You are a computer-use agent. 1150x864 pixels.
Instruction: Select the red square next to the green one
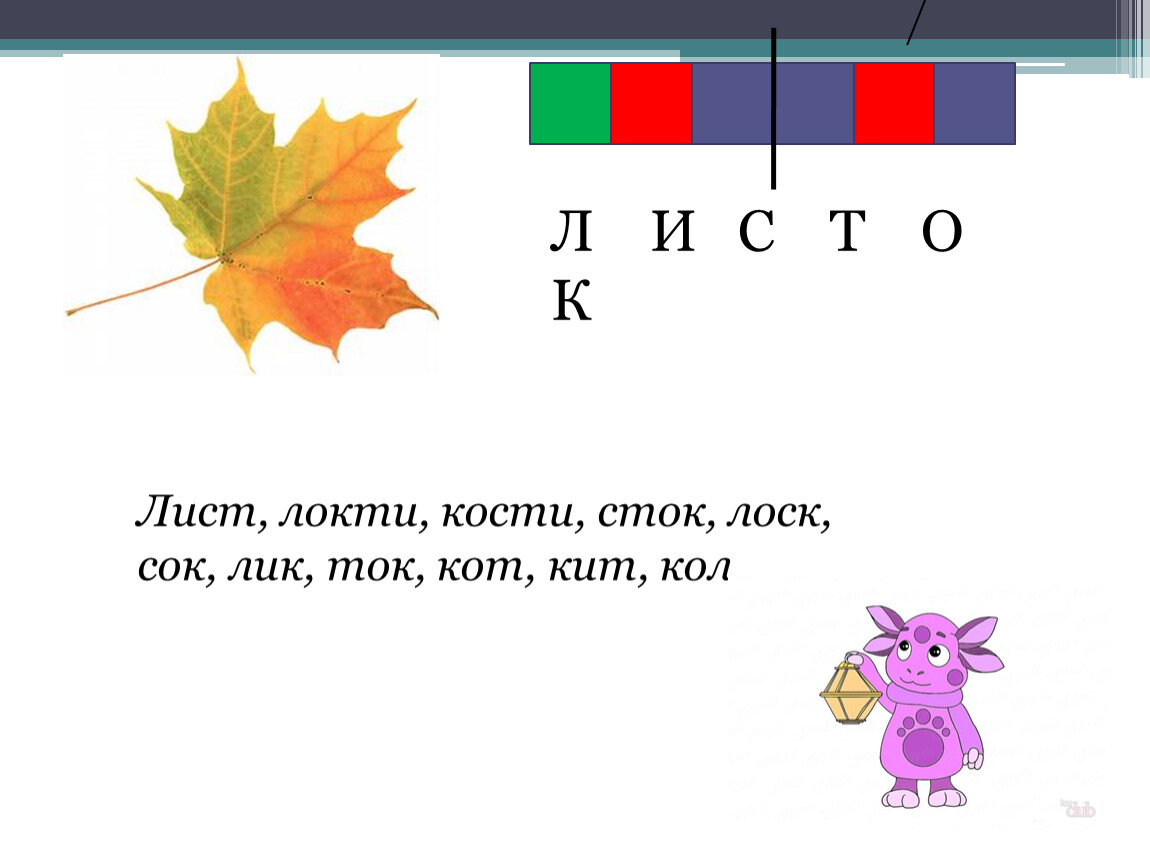(x=651, y=103)
